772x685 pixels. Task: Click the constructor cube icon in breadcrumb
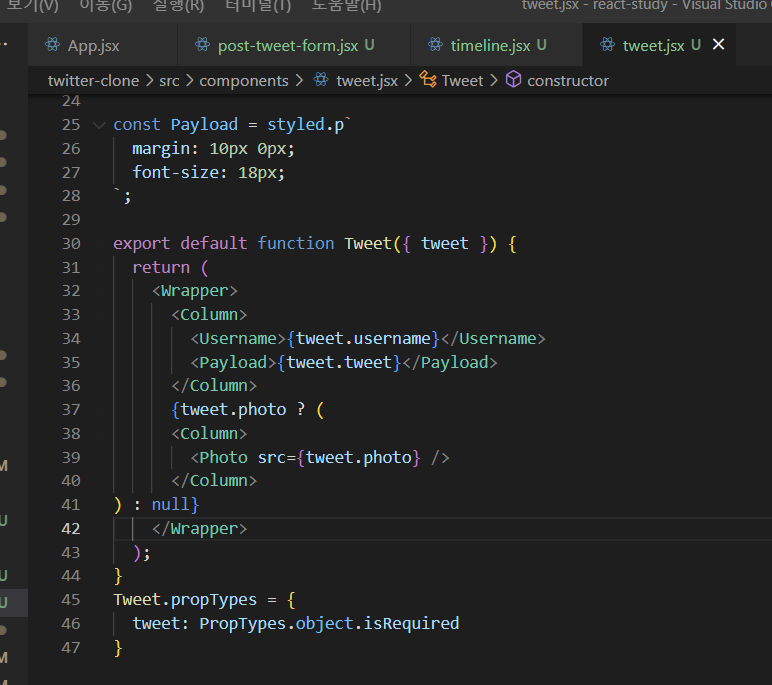[513, 79]
